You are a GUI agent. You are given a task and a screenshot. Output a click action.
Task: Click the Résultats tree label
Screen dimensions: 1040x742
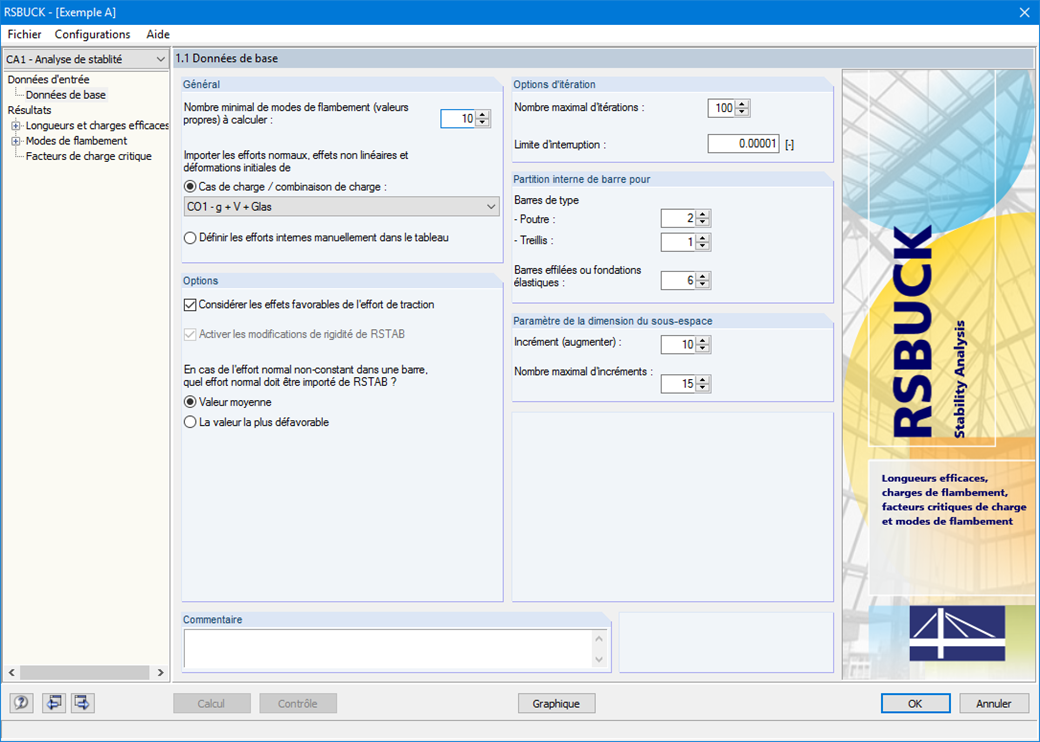point(29,110)
